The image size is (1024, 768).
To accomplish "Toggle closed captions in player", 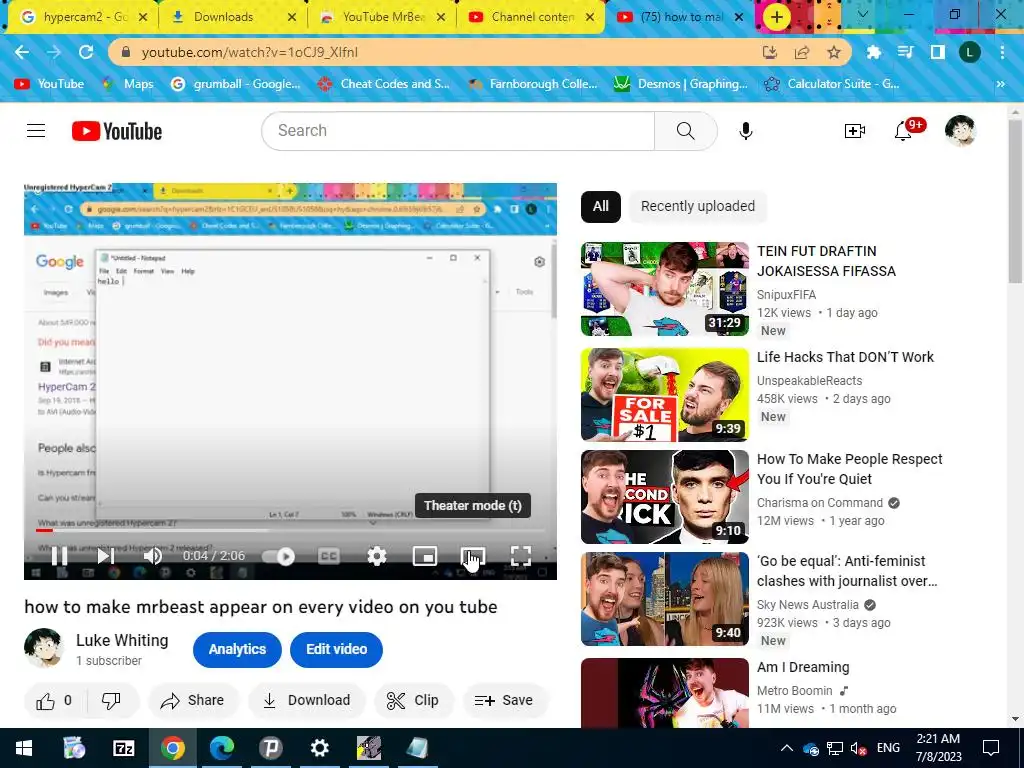I will [x=328, y=556].
